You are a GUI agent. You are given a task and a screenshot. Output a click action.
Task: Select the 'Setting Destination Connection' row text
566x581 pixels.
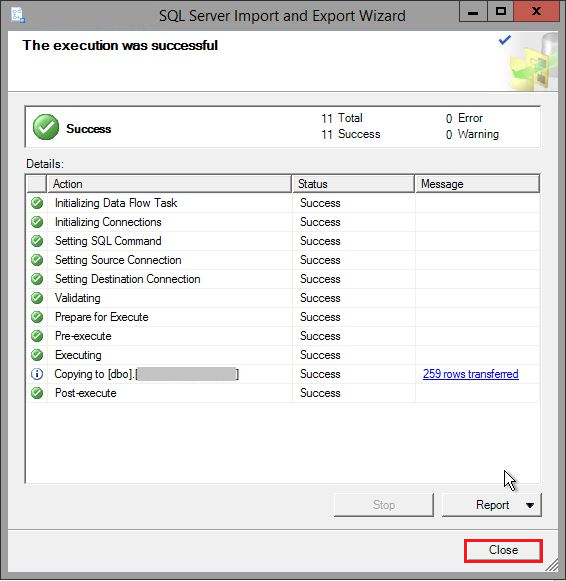coord(127,279)
